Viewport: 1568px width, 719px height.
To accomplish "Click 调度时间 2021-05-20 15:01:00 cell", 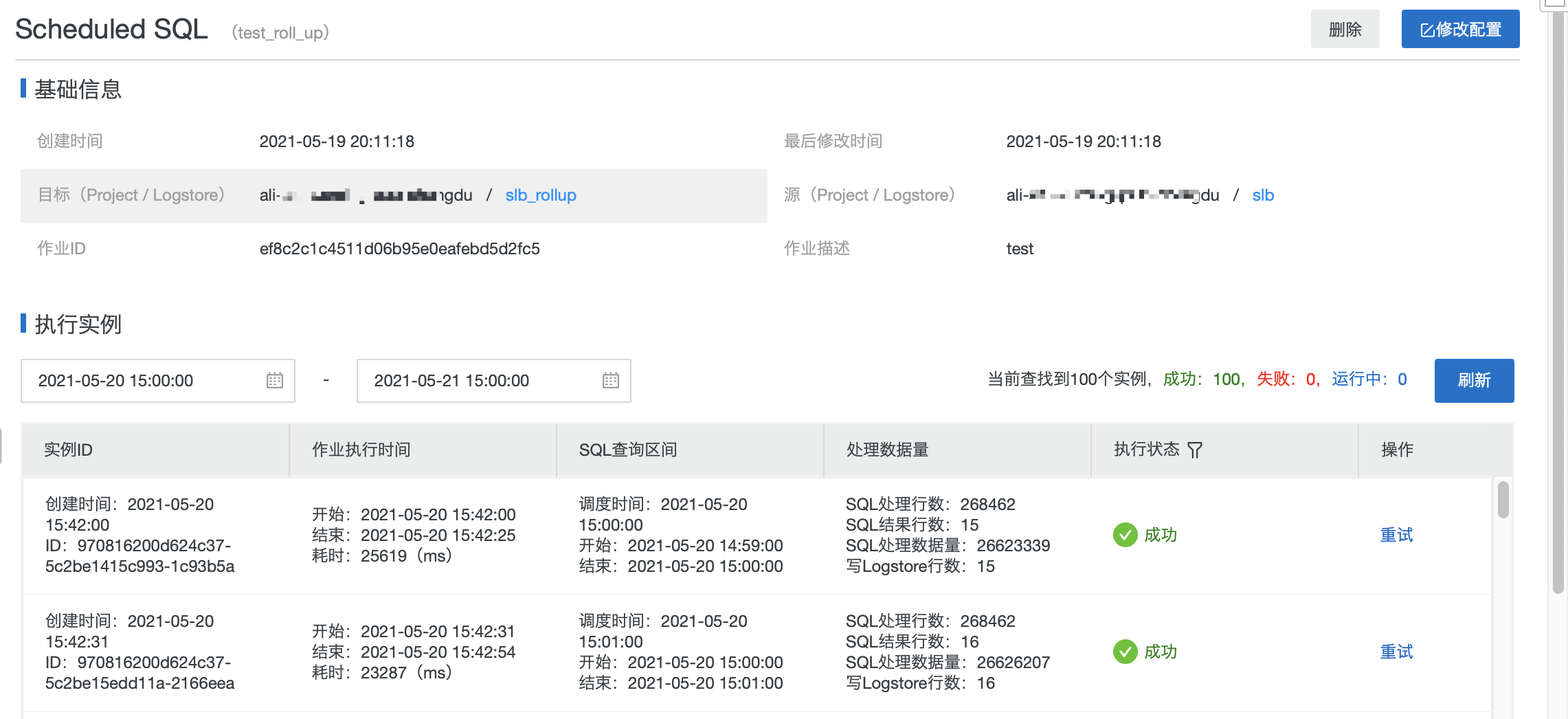I will (663, 632).
